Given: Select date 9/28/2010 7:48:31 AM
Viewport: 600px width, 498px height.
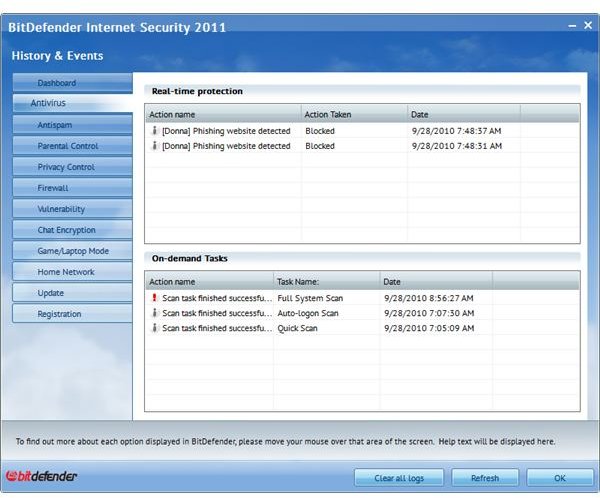Looking at the screenshot, I should pos(457,146).
